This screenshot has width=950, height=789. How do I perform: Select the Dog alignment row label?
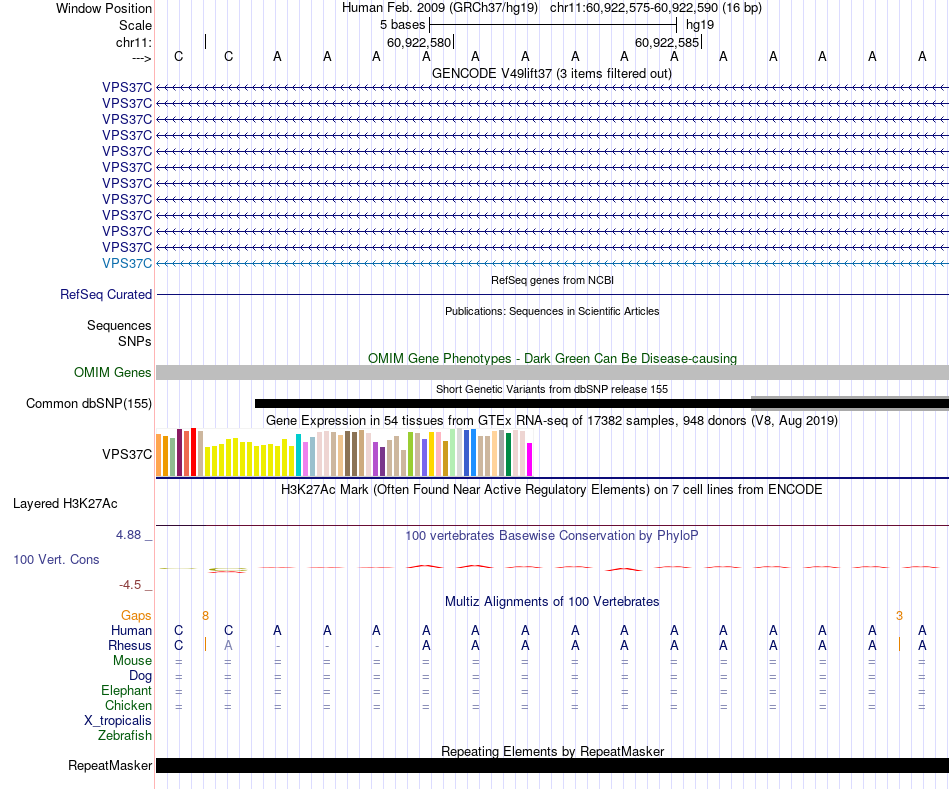(141, 676)
